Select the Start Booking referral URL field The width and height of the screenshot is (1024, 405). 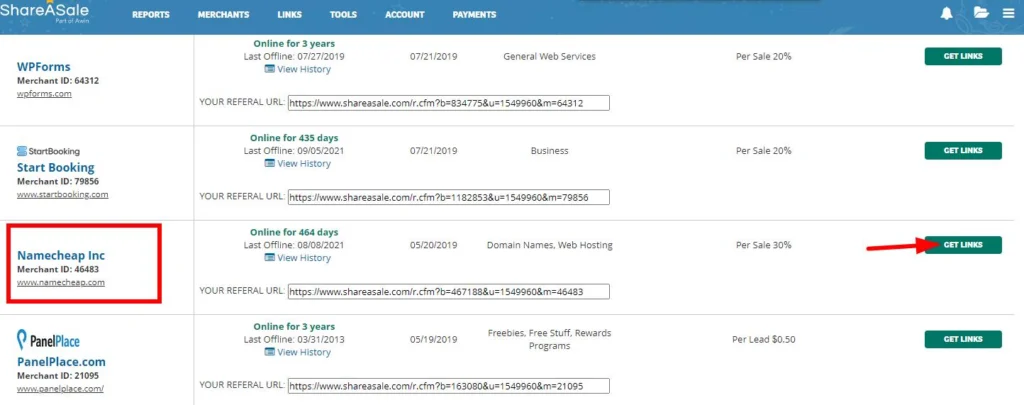coord(449,197)
